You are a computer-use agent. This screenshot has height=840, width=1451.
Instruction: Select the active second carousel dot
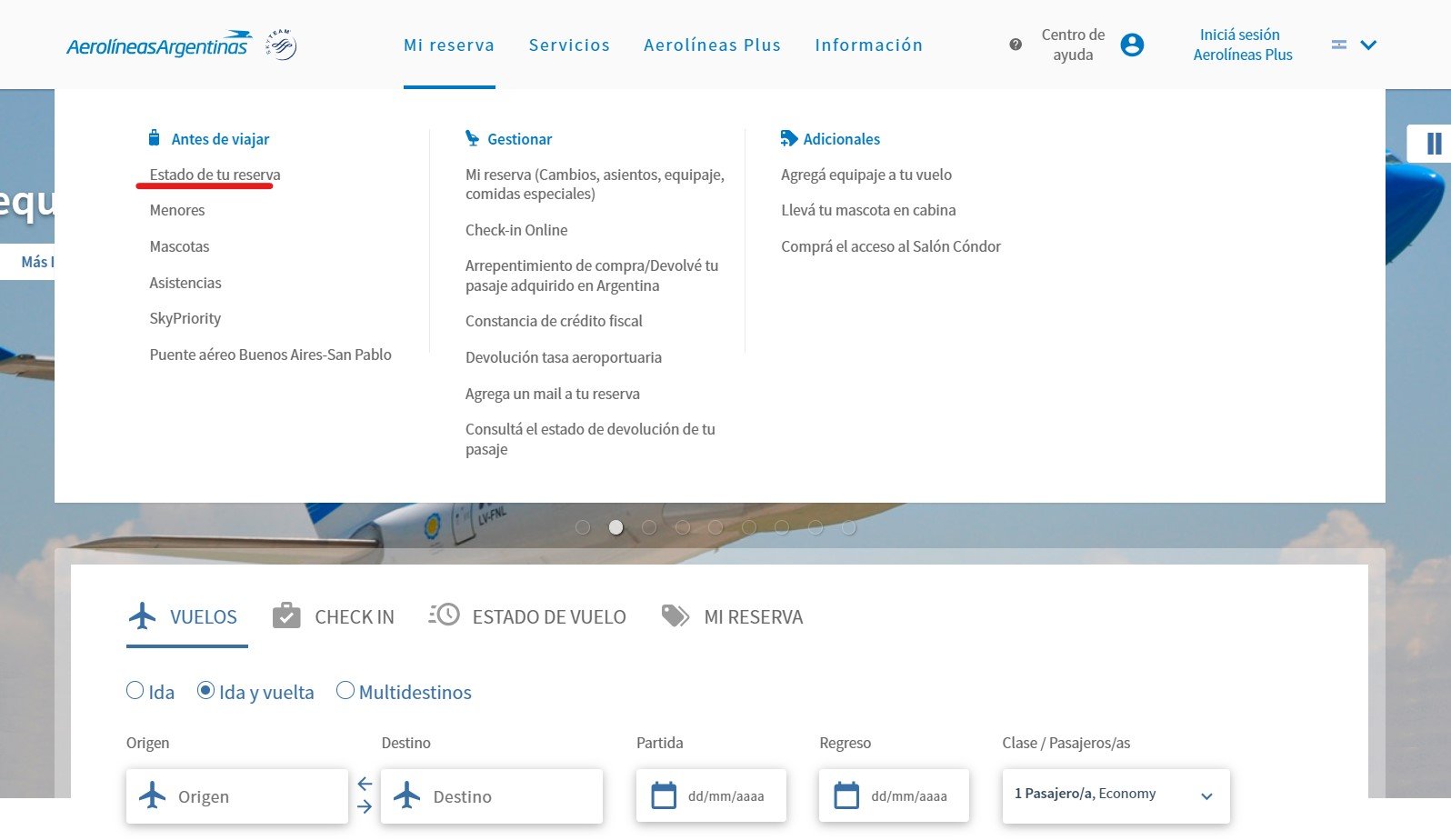coord(616,527)
